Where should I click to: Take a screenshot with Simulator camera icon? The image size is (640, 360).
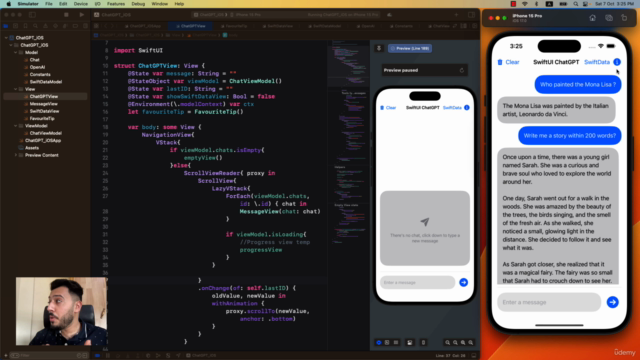click(x=609, y=18)
